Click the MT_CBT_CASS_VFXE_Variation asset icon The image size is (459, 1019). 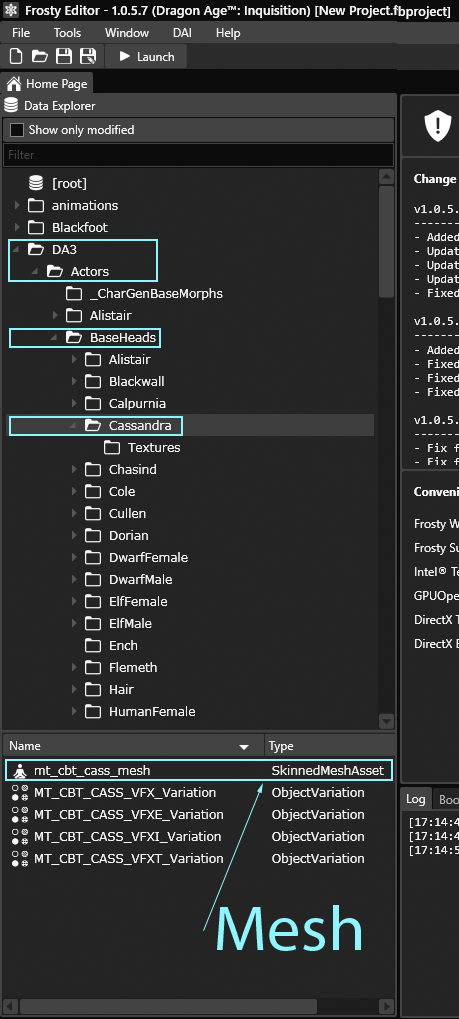(20, 814)
